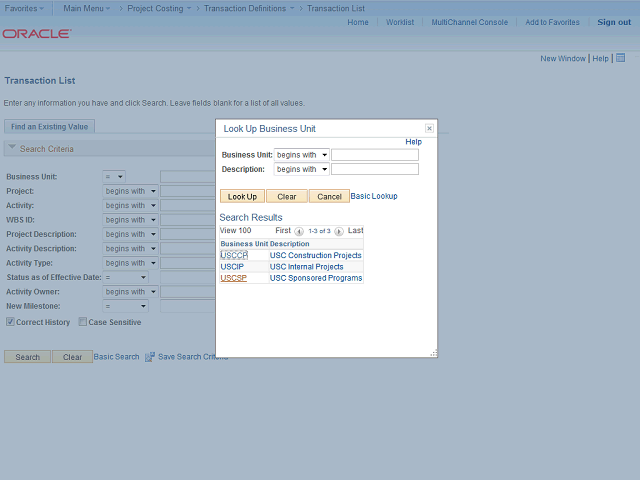Click the Save Search Criteria icon
The height and width of the screenshot is (480, 640).
click(150, 357)
